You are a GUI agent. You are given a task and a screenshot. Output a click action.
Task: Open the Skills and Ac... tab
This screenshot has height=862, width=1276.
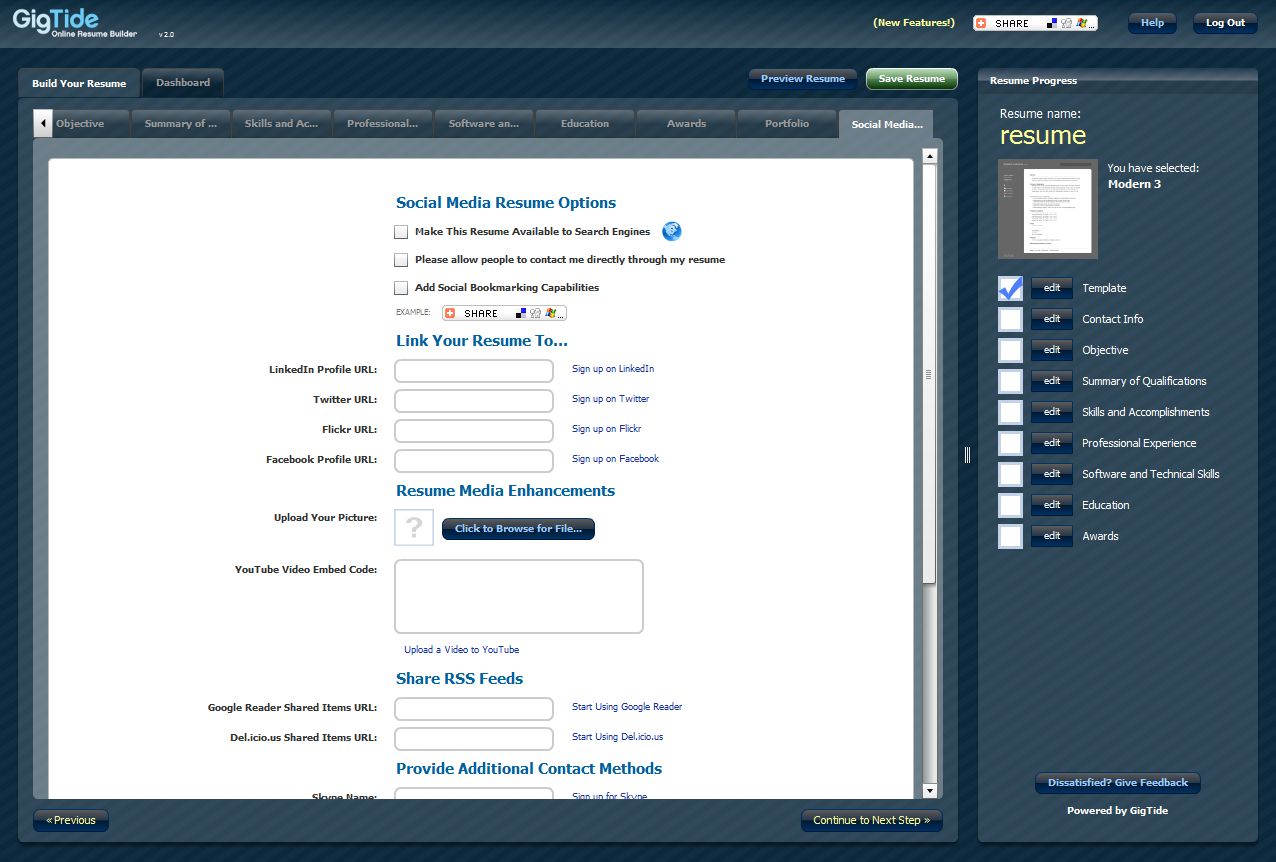pos(282,124)
